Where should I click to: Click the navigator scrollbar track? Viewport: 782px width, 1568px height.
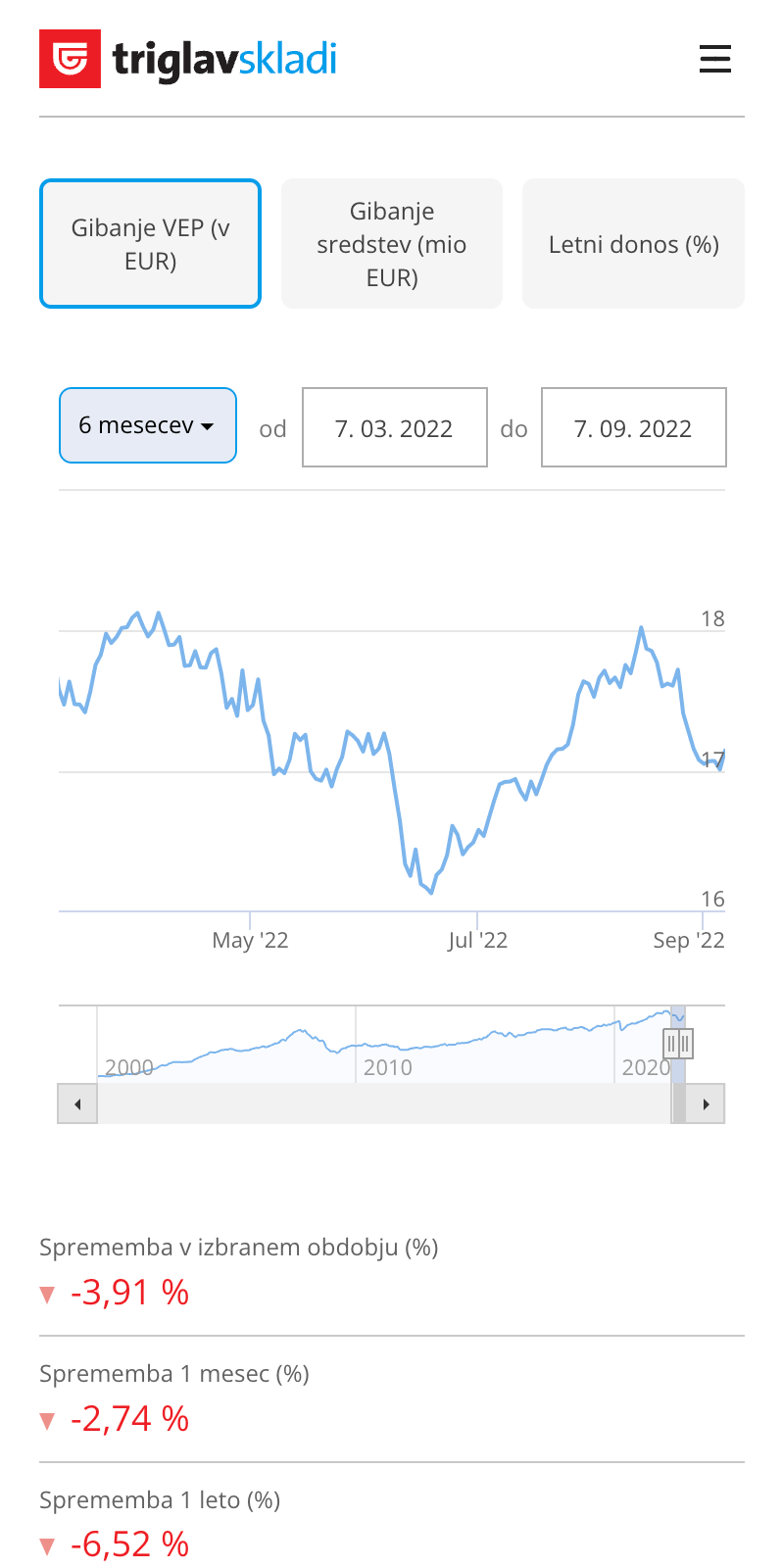click(x=382, y=1104)
